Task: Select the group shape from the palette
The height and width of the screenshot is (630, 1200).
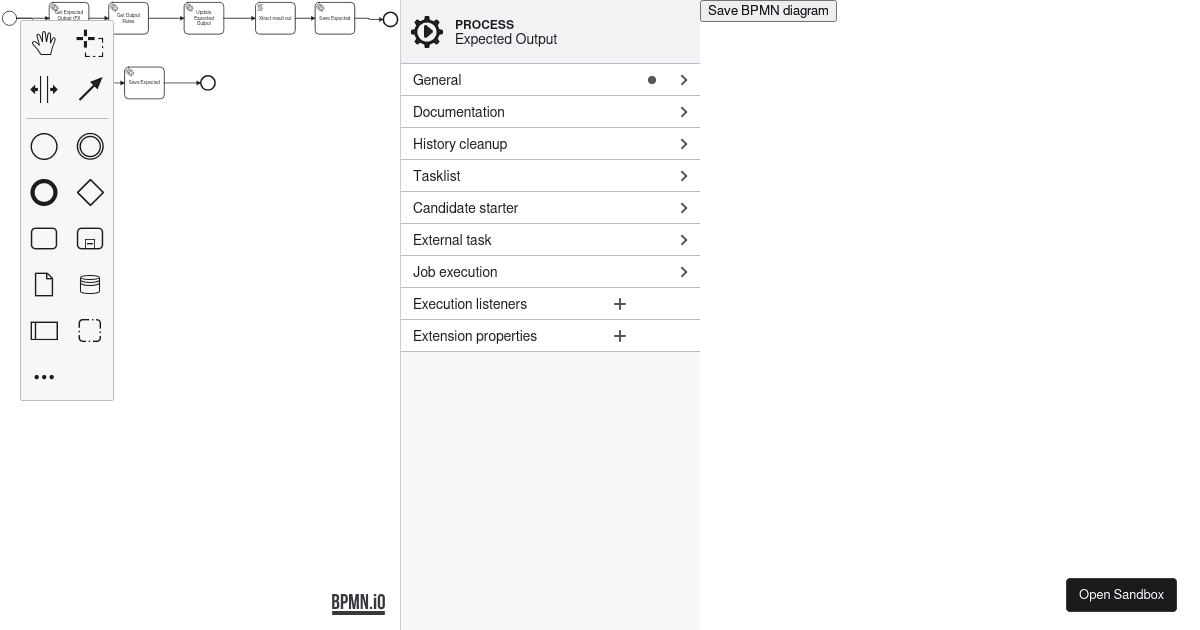Action: 90,330
